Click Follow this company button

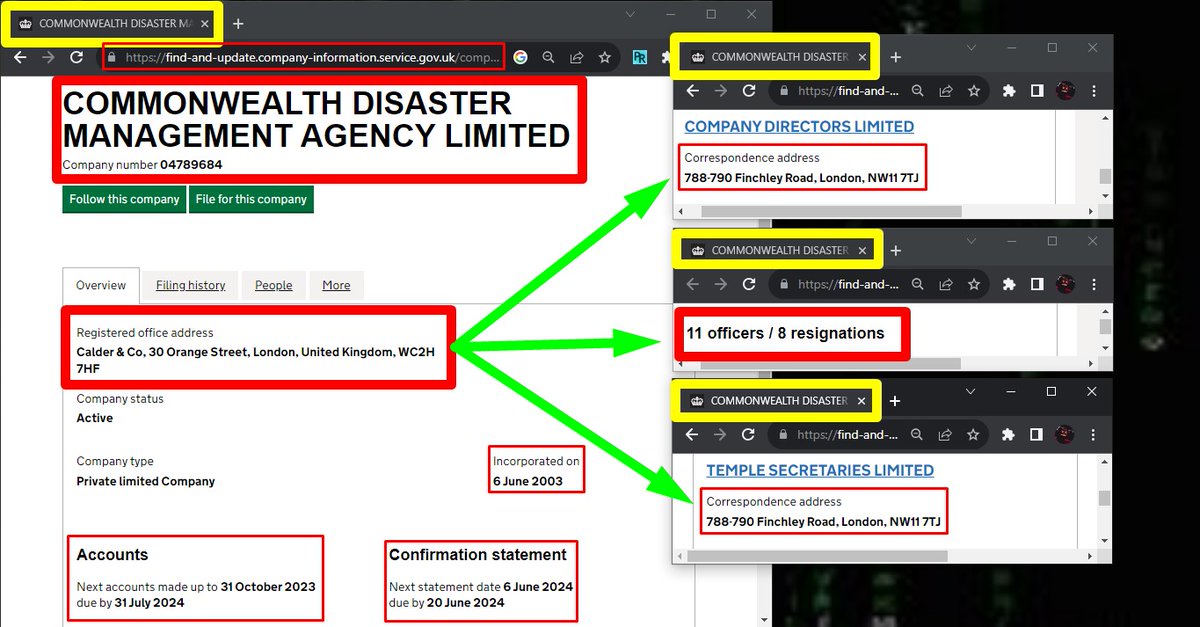coord(124,199)
